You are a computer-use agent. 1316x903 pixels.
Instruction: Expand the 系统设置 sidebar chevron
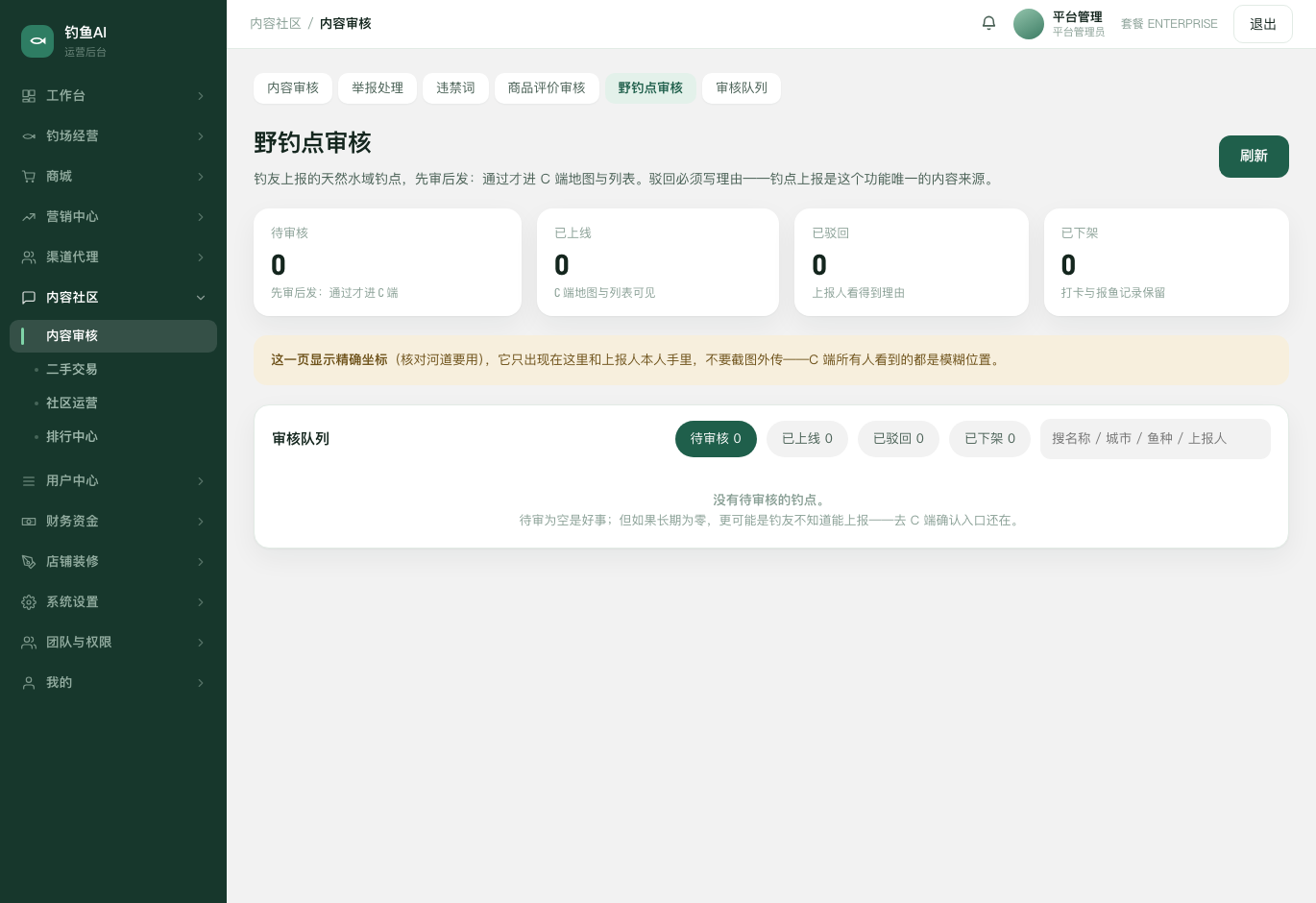coord(201,602)
